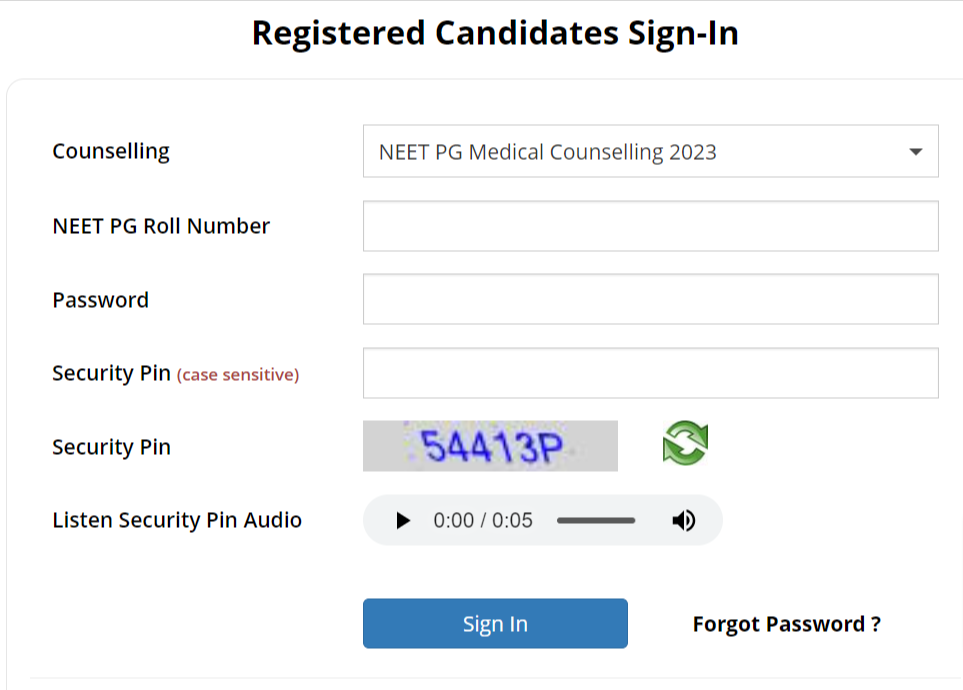The image size is (963, 690).
Task: Play the security pin audio
Action: coord(403,521)
